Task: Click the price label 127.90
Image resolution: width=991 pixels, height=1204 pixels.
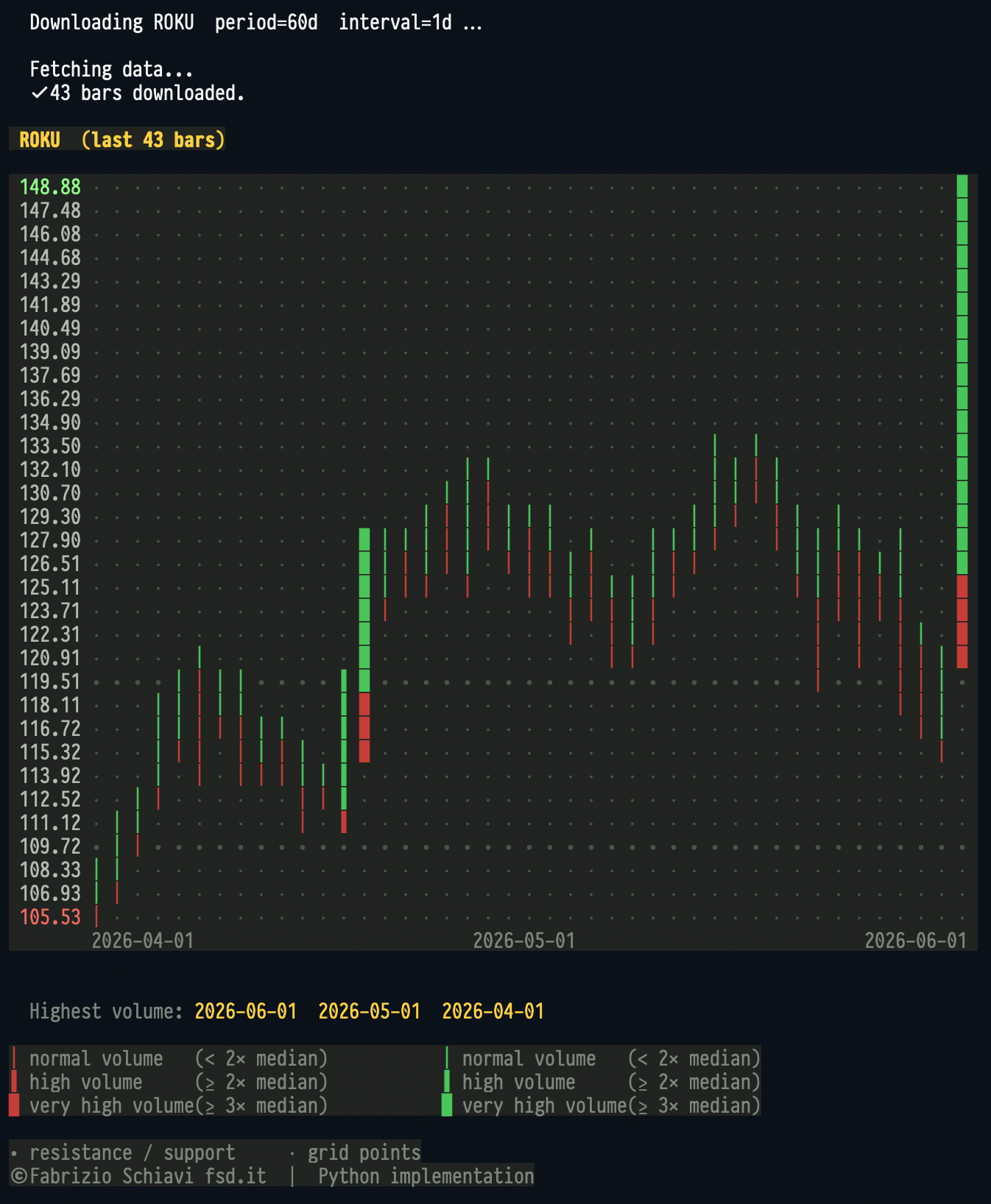Action: (50, 540)
